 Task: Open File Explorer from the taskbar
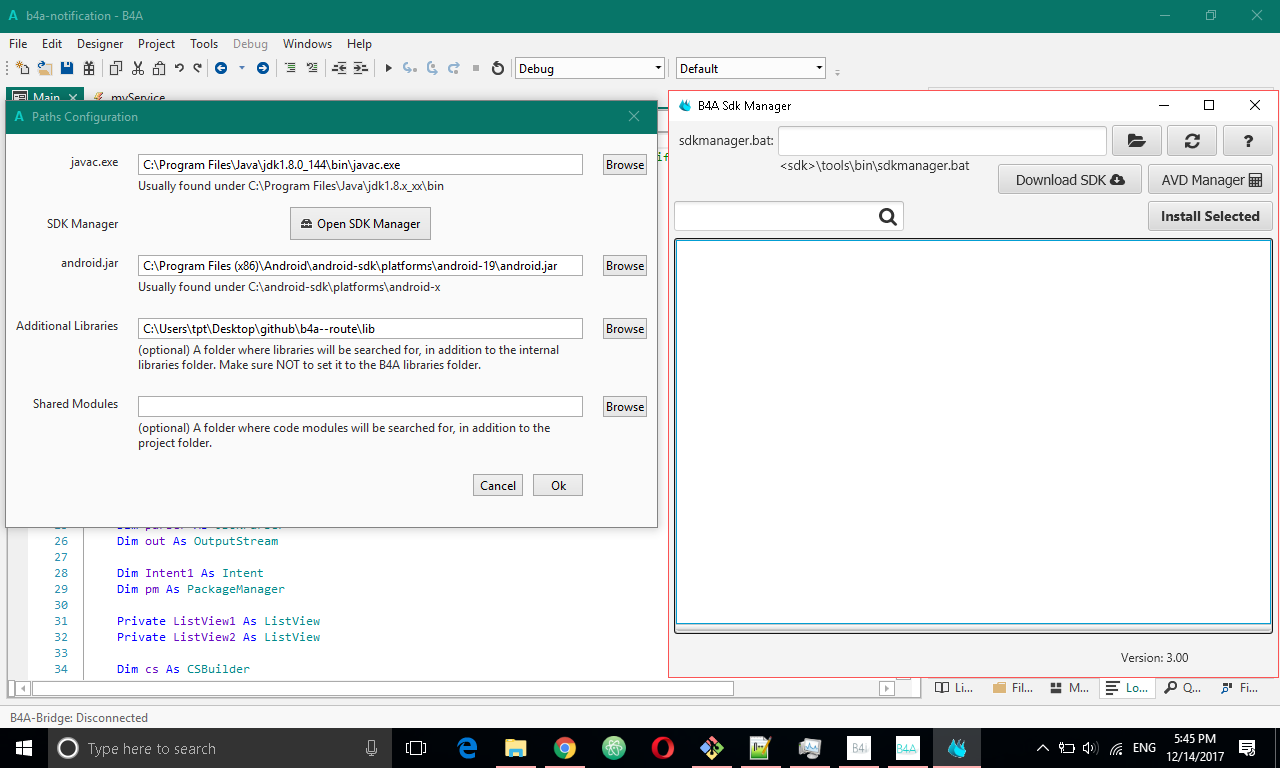tap(516, 748)
